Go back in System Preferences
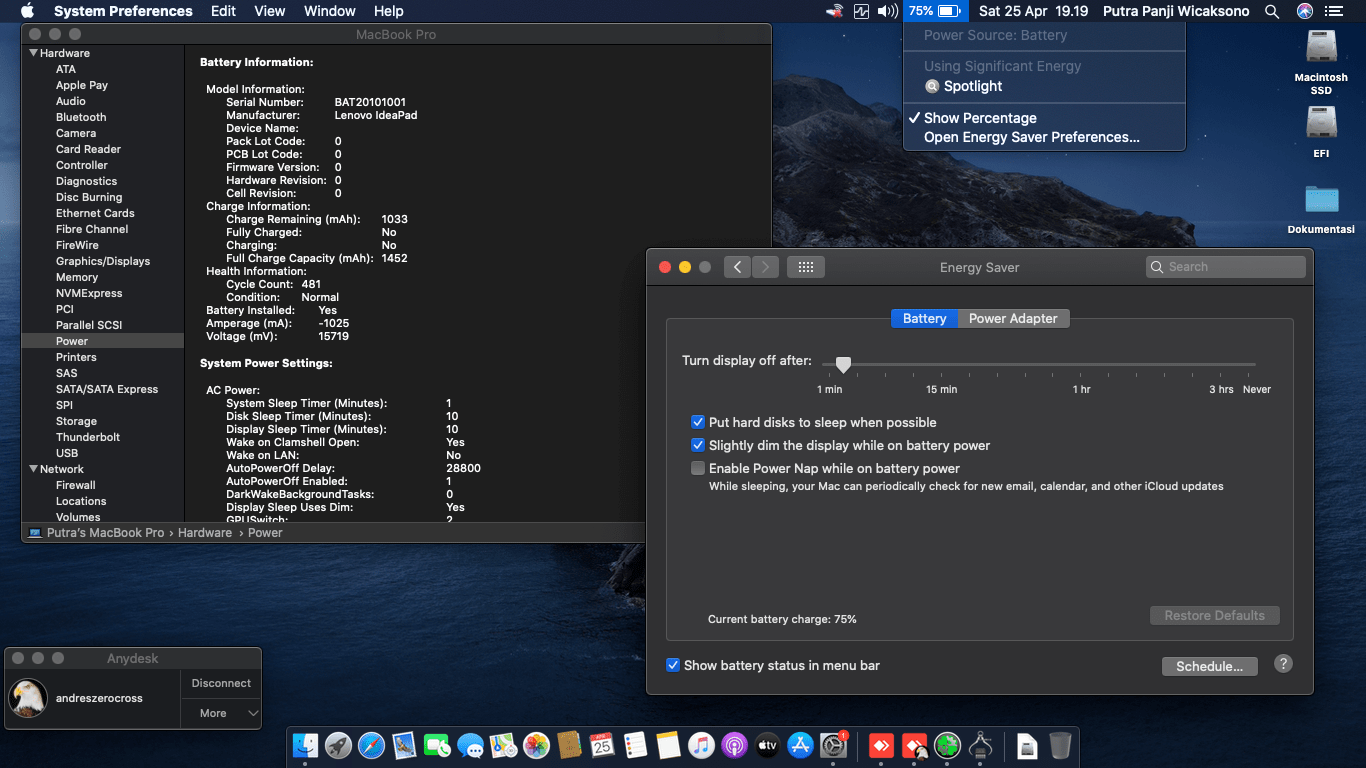 tap(737, 267)
